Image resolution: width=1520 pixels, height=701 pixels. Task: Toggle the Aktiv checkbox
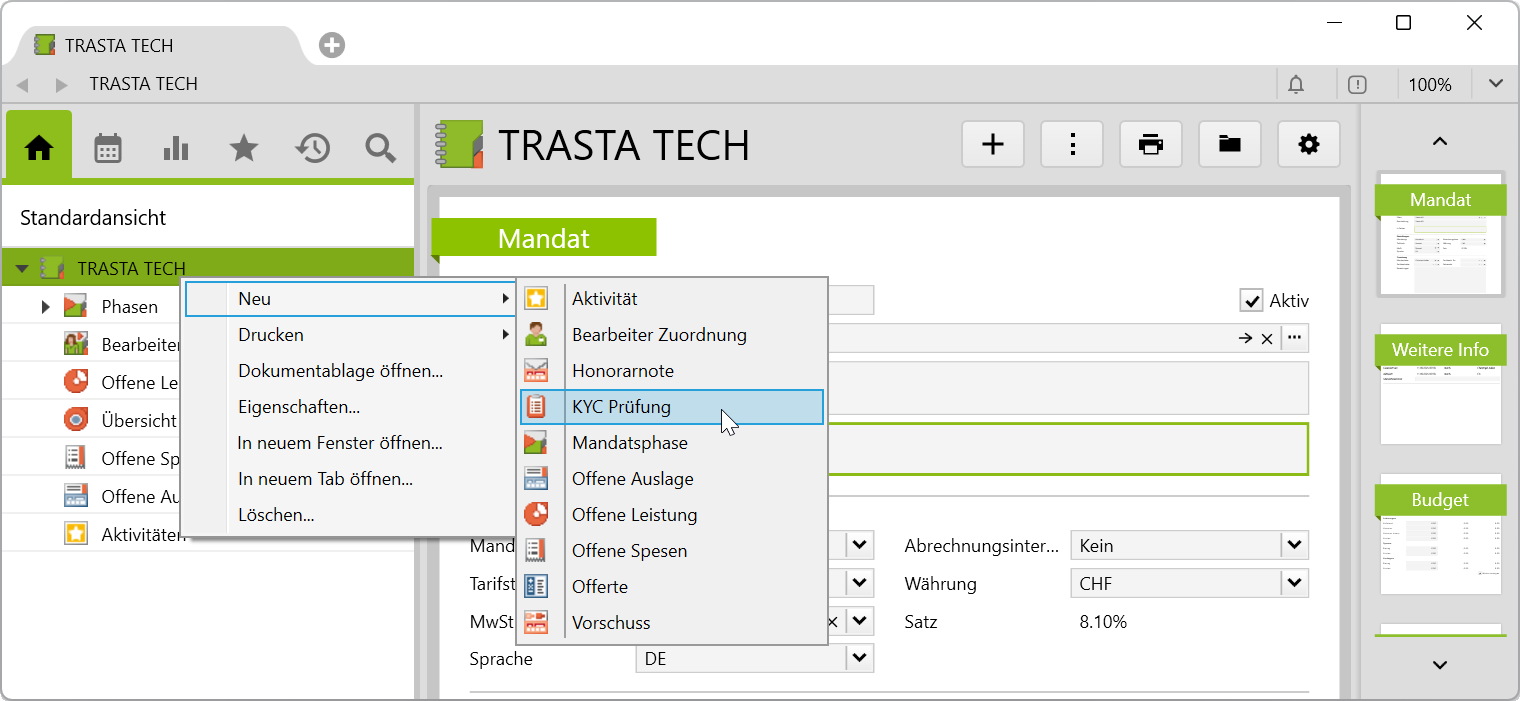click(x=1250, y=301)
